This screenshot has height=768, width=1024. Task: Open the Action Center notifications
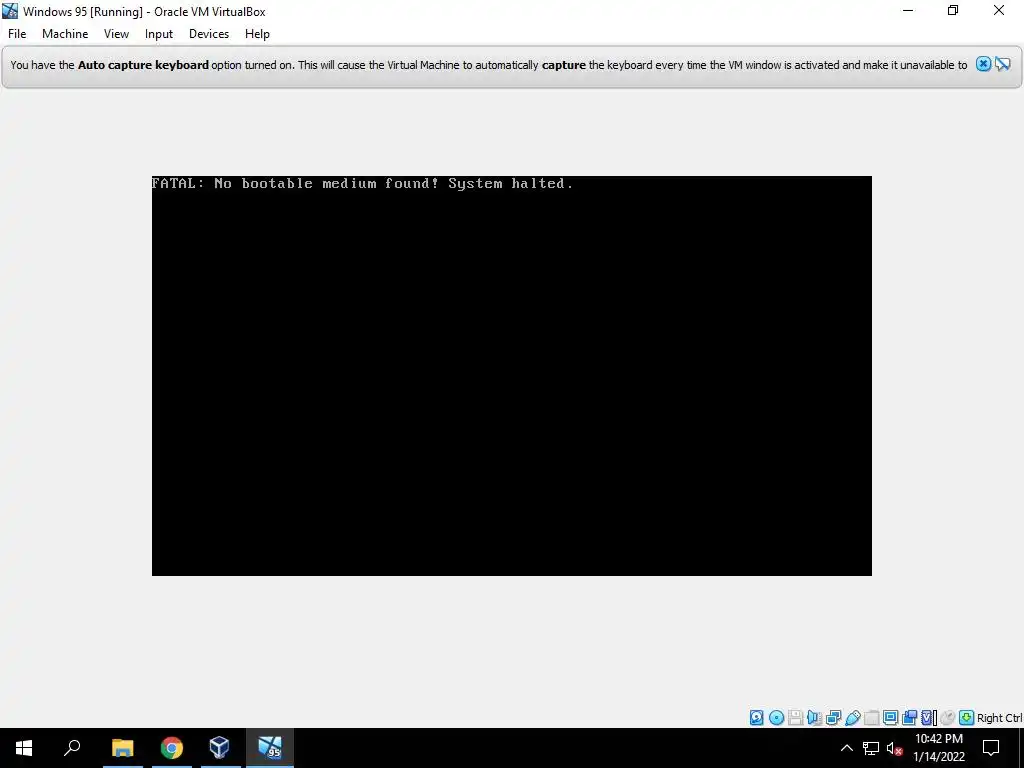click(x=991, y=748)
